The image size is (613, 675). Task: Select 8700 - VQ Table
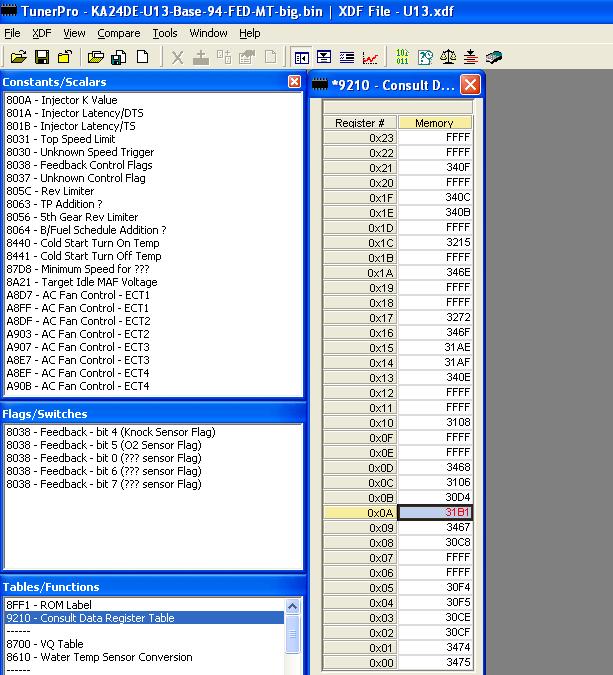pyautogui.click(x=45, y=644)
